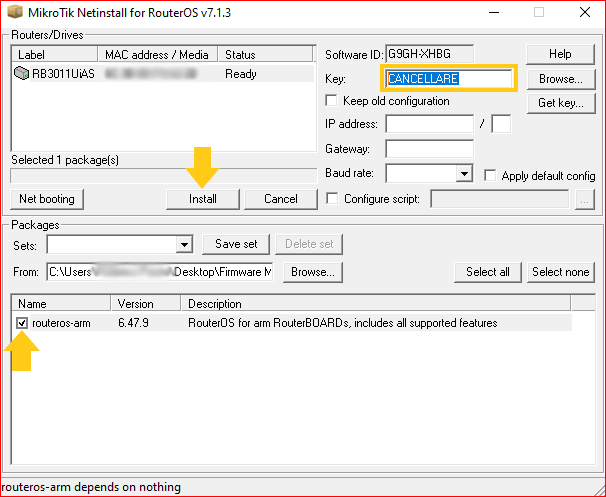
Task: Sort routers by Label column header
Action: (54, 54)
